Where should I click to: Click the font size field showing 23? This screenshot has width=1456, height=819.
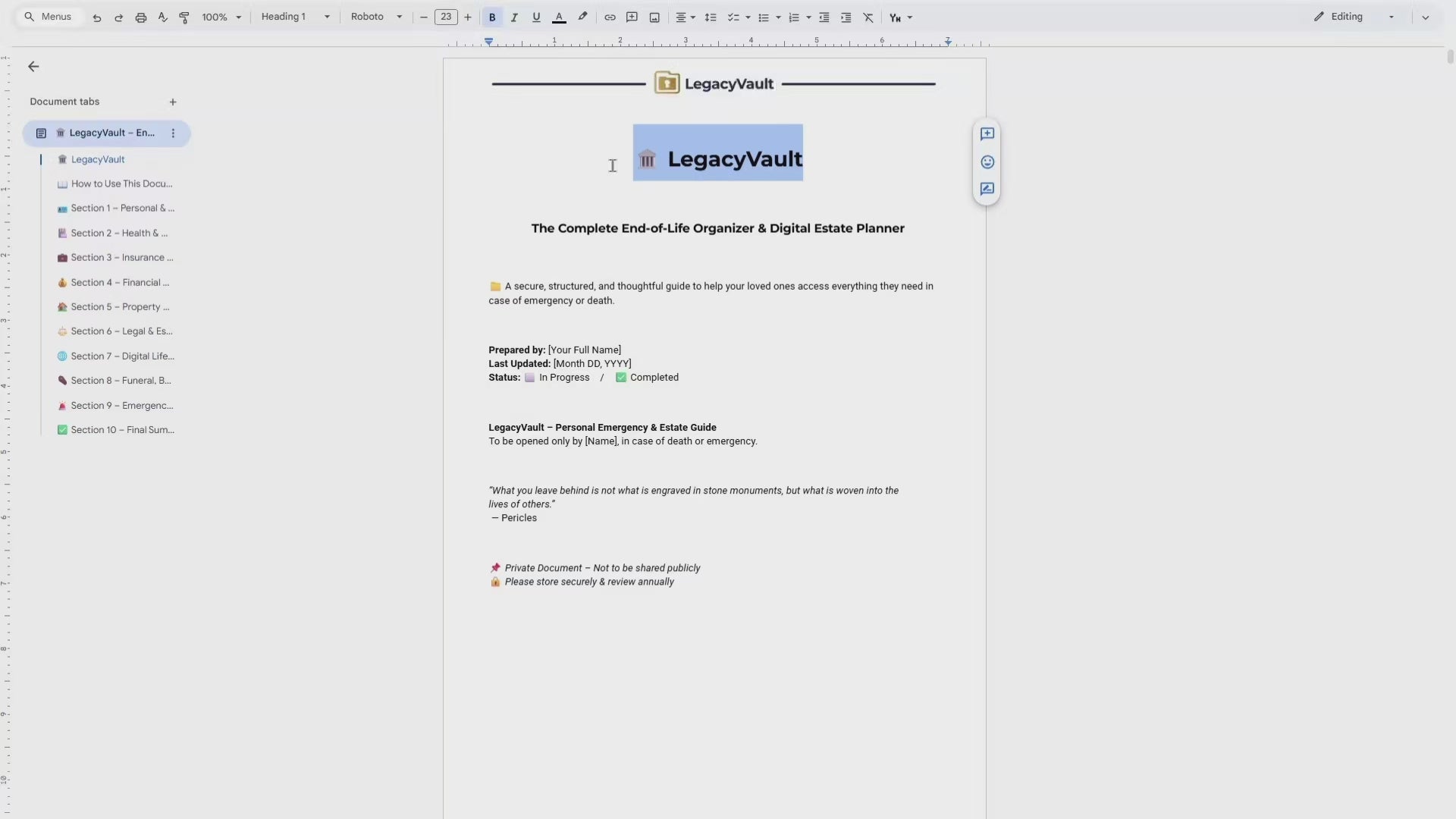446,17
